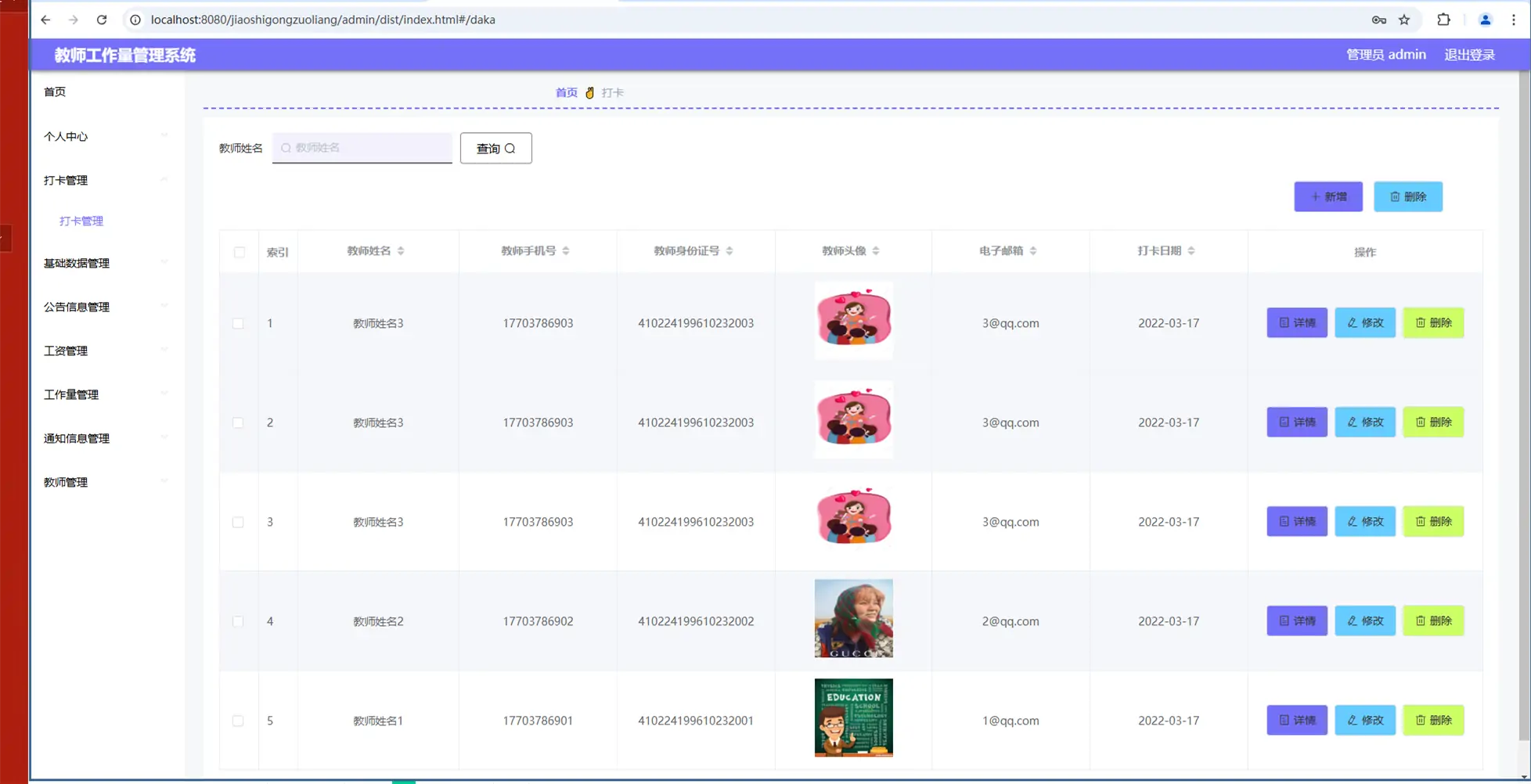View site information icon next to URL

click(135, 20)
